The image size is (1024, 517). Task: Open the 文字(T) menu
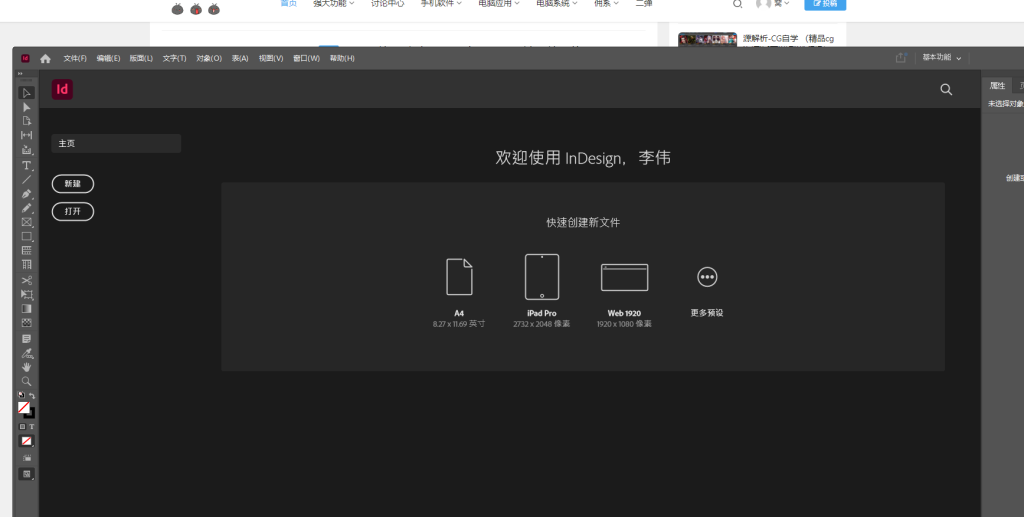click(x=174, y=58)
